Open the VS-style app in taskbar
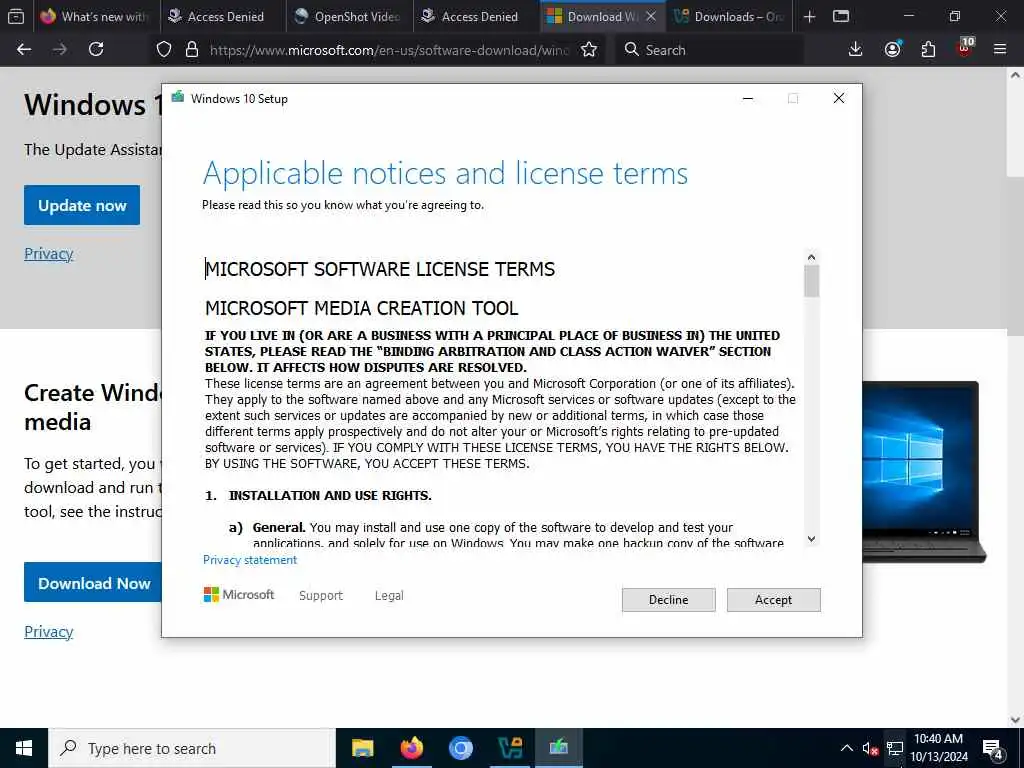 pyautogui.click(x=510, y=748)
